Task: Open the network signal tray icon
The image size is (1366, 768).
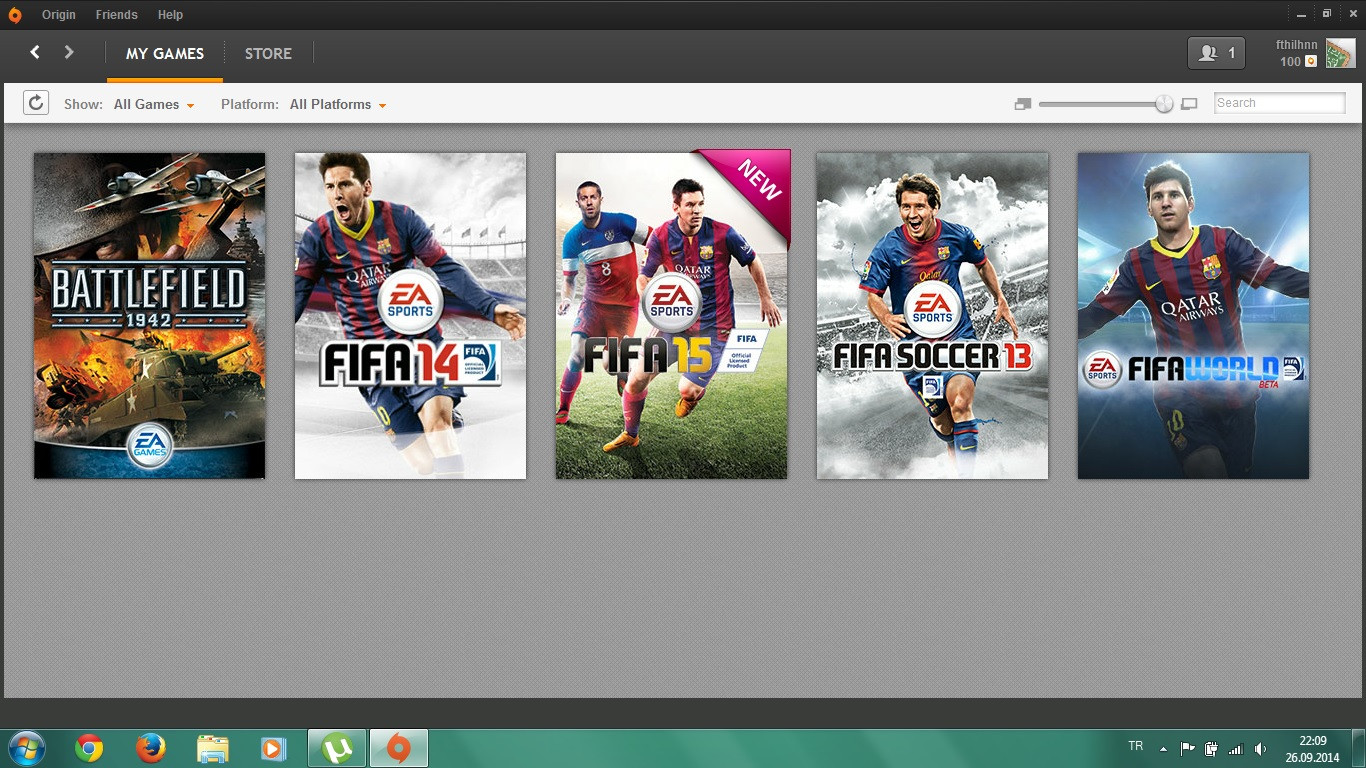Action: click(x=1236, y=748)
